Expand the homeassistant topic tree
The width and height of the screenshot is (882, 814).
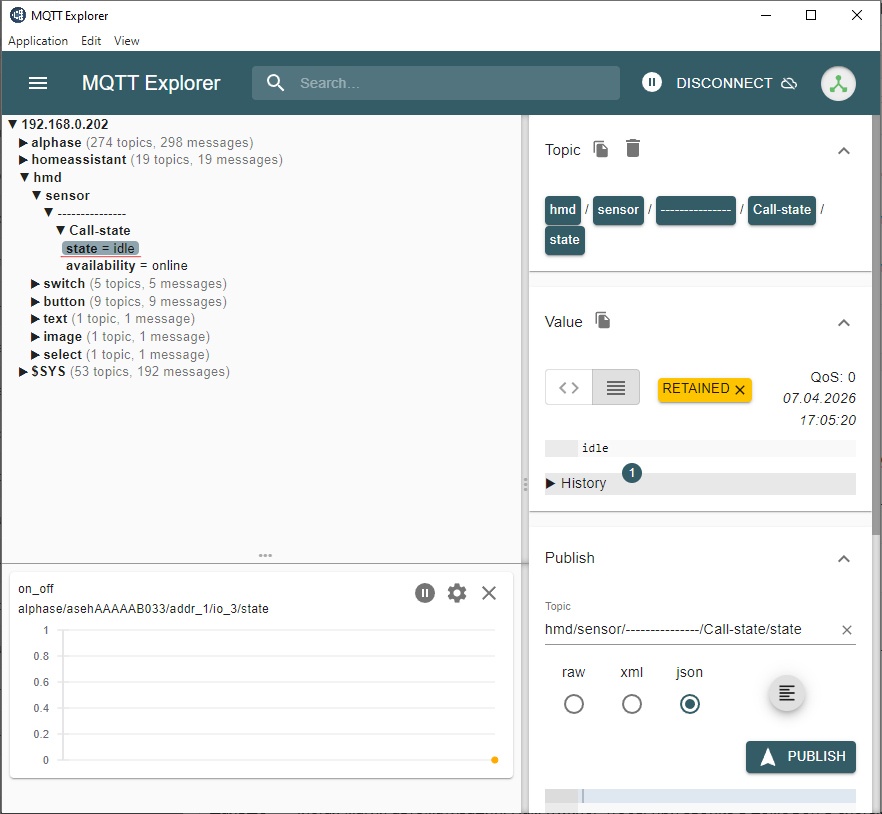[23, 160]
